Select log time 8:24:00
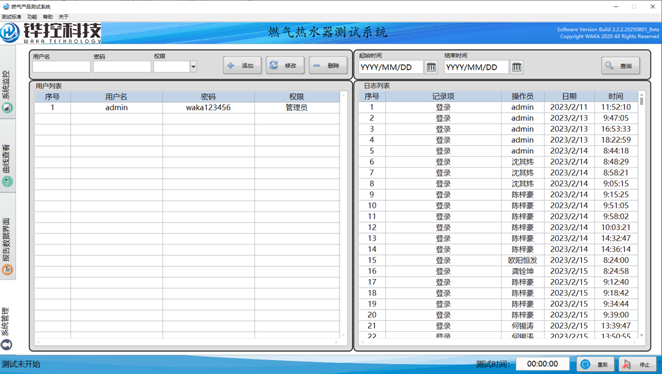The height and width of the screenshot is (374, 662). click(616, 260)
